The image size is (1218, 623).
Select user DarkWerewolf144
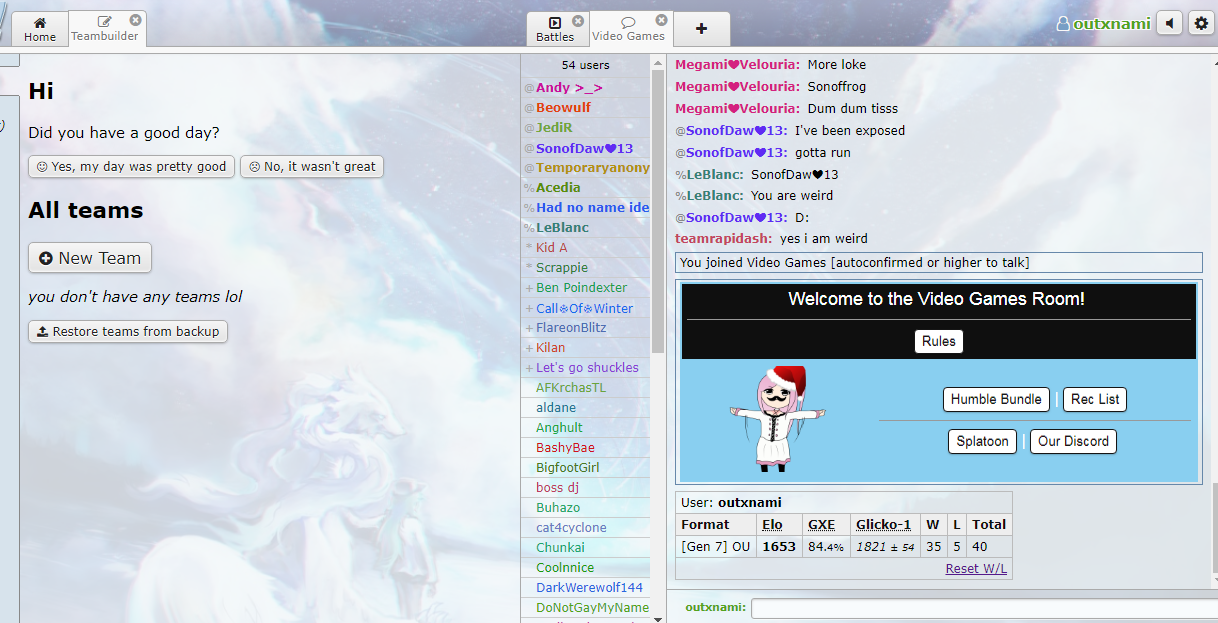586,588
